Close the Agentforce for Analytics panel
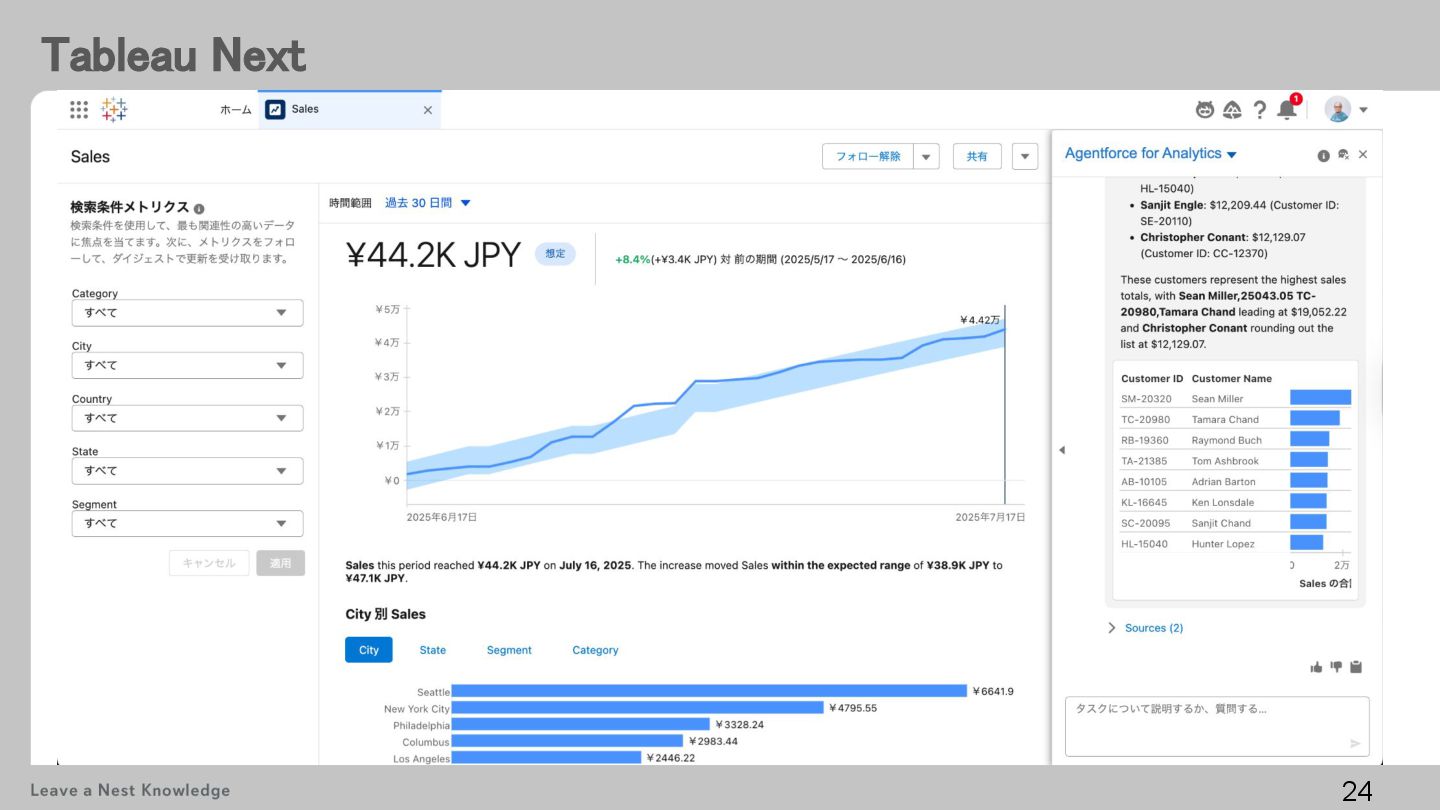 1363,155
